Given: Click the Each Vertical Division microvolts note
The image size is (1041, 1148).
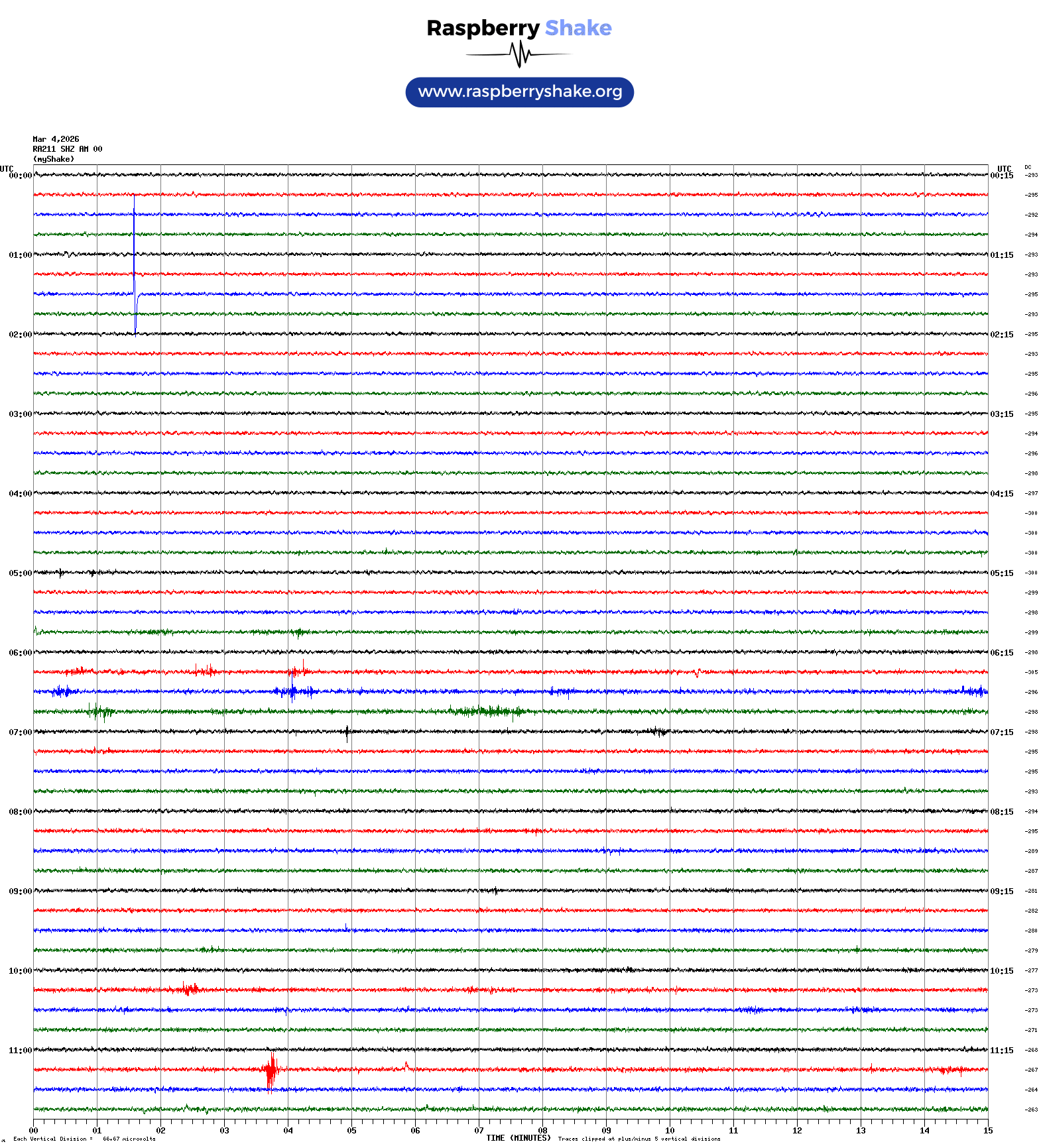Looking at the screenshot, I should 84,1139.
